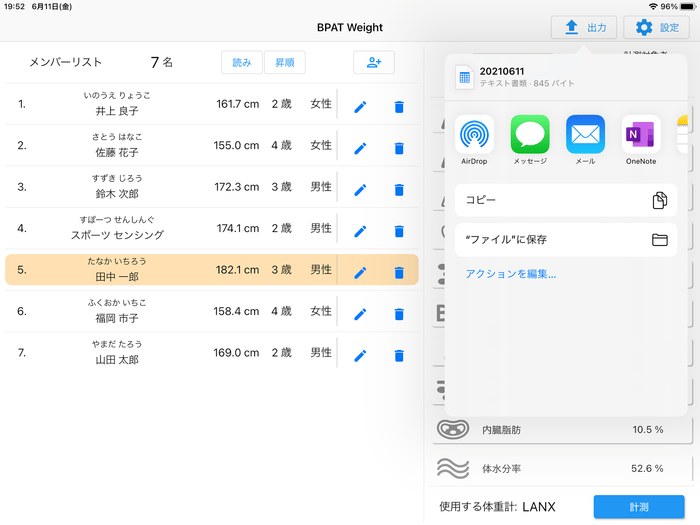
Task: Delete 鈴木 次郎 with trash icon
Action: click(399, 189)
